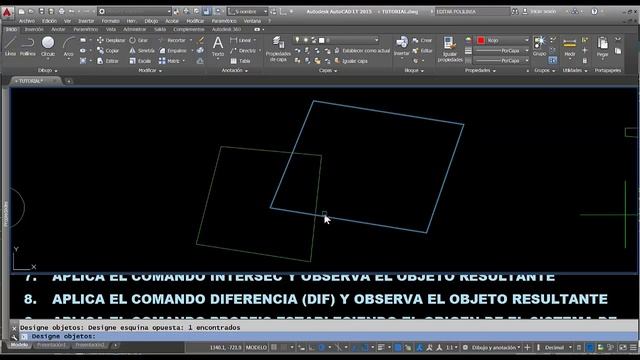Open the Decimal units dropdown
Viewport: 640px width, 360px height.
pyautogui.click(x=558, y=348)
